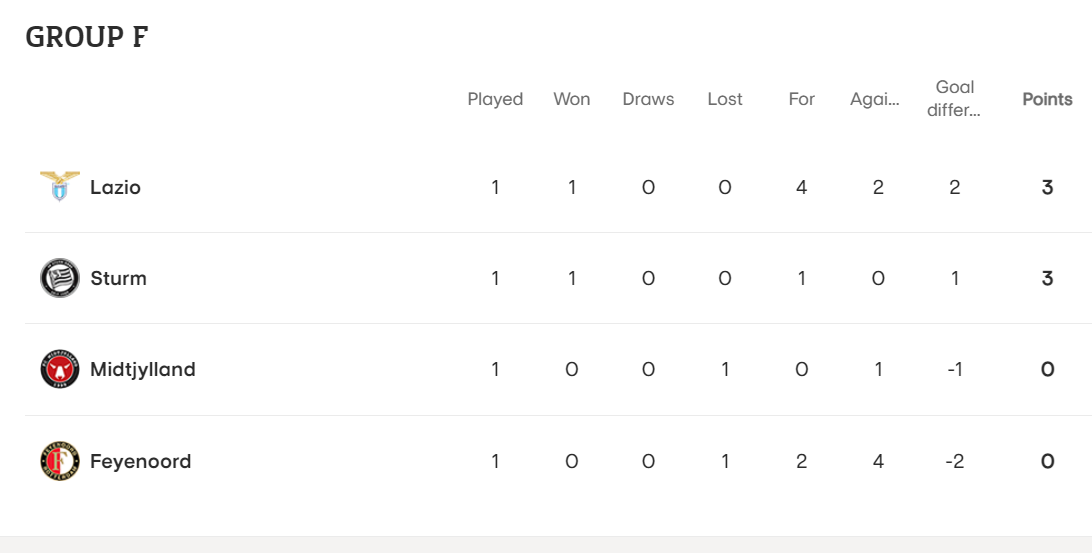Click the Points column header
1092x553 pixels.
[1047, 99]
